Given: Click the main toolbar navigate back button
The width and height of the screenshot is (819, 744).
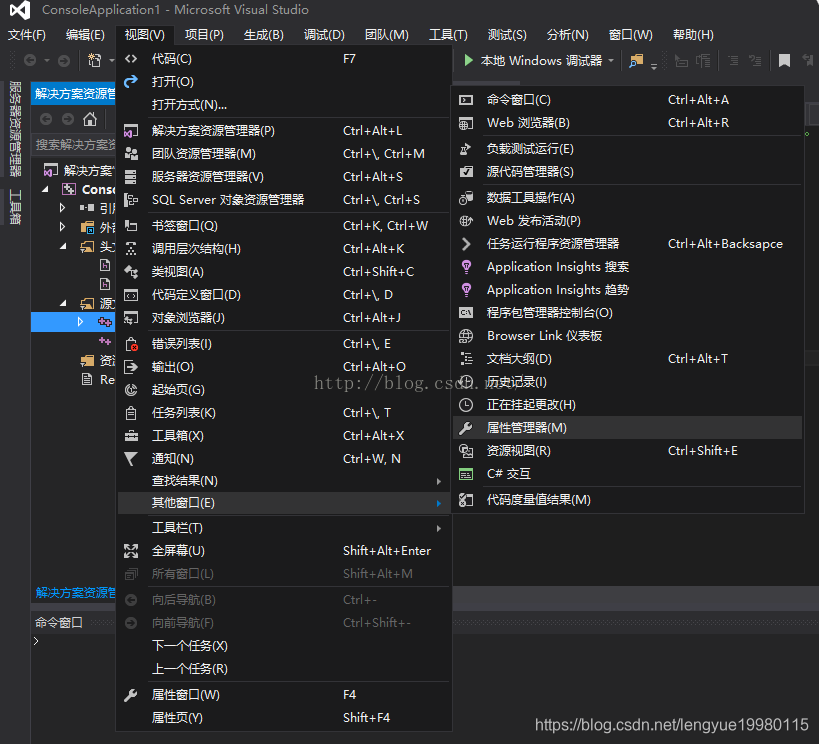Looking at the screenshot, I should click(30, 61).
